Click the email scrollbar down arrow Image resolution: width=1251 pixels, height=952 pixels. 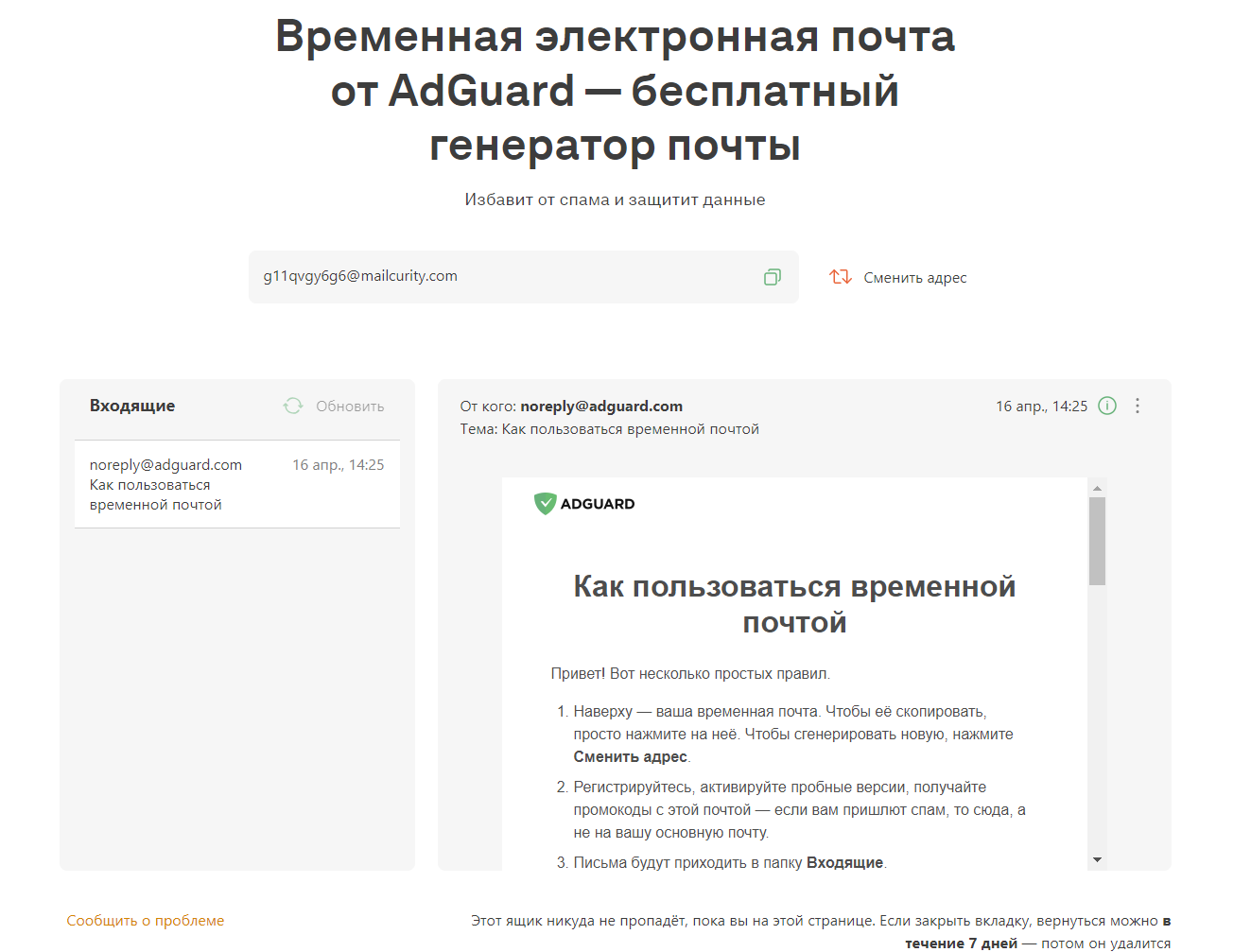(x=1097, y=859)
